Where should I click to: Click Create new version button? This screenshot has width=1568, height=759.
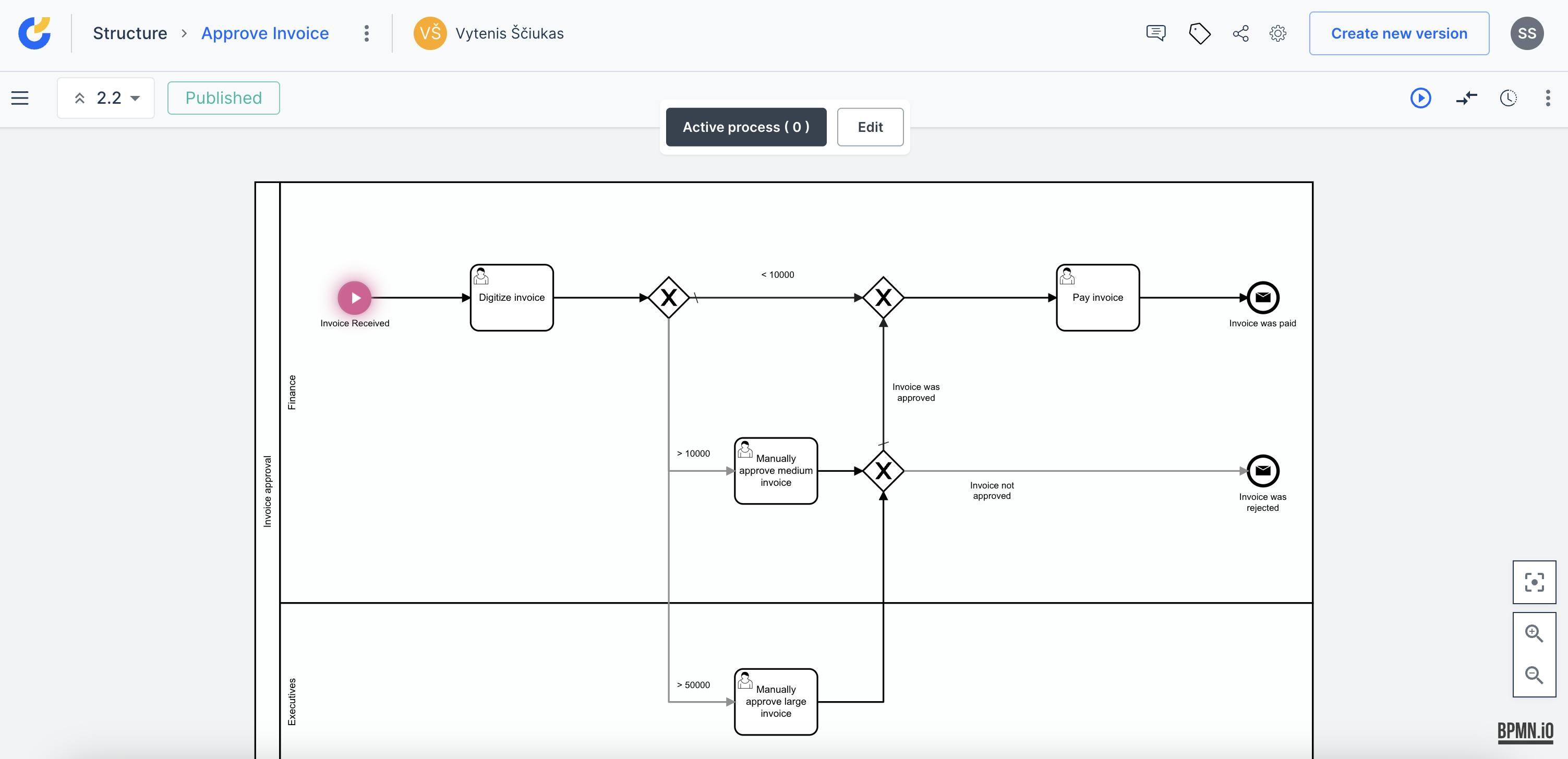coord(1399,33)
